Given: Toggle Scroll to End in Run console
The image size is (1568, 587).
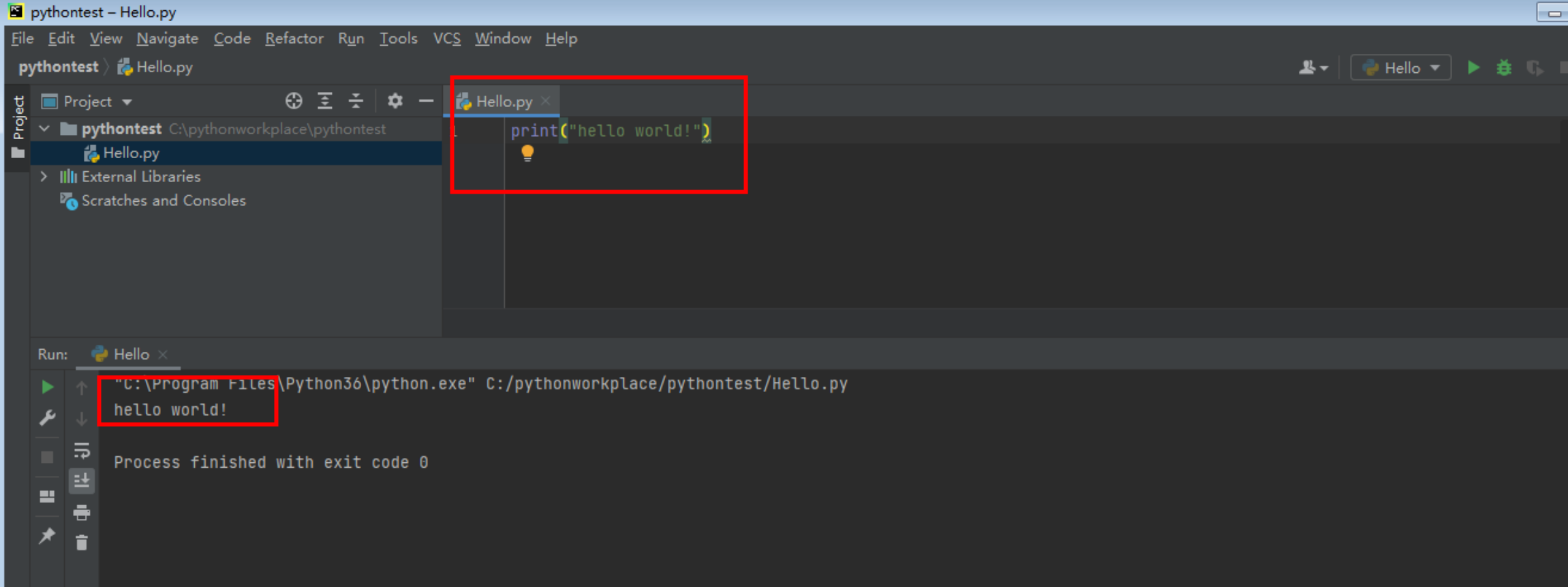Looking at the screenshot, I should point(82,481).
